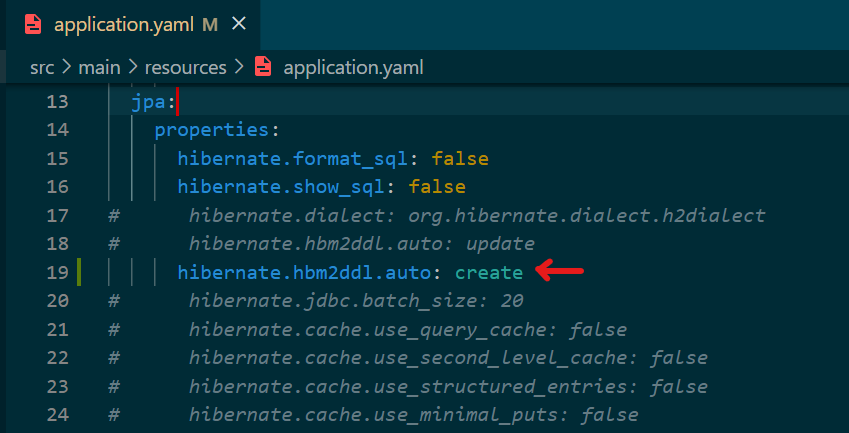Place cursor on the jpa key
Viewport: 849px width, 433px height.
point(147,102)
